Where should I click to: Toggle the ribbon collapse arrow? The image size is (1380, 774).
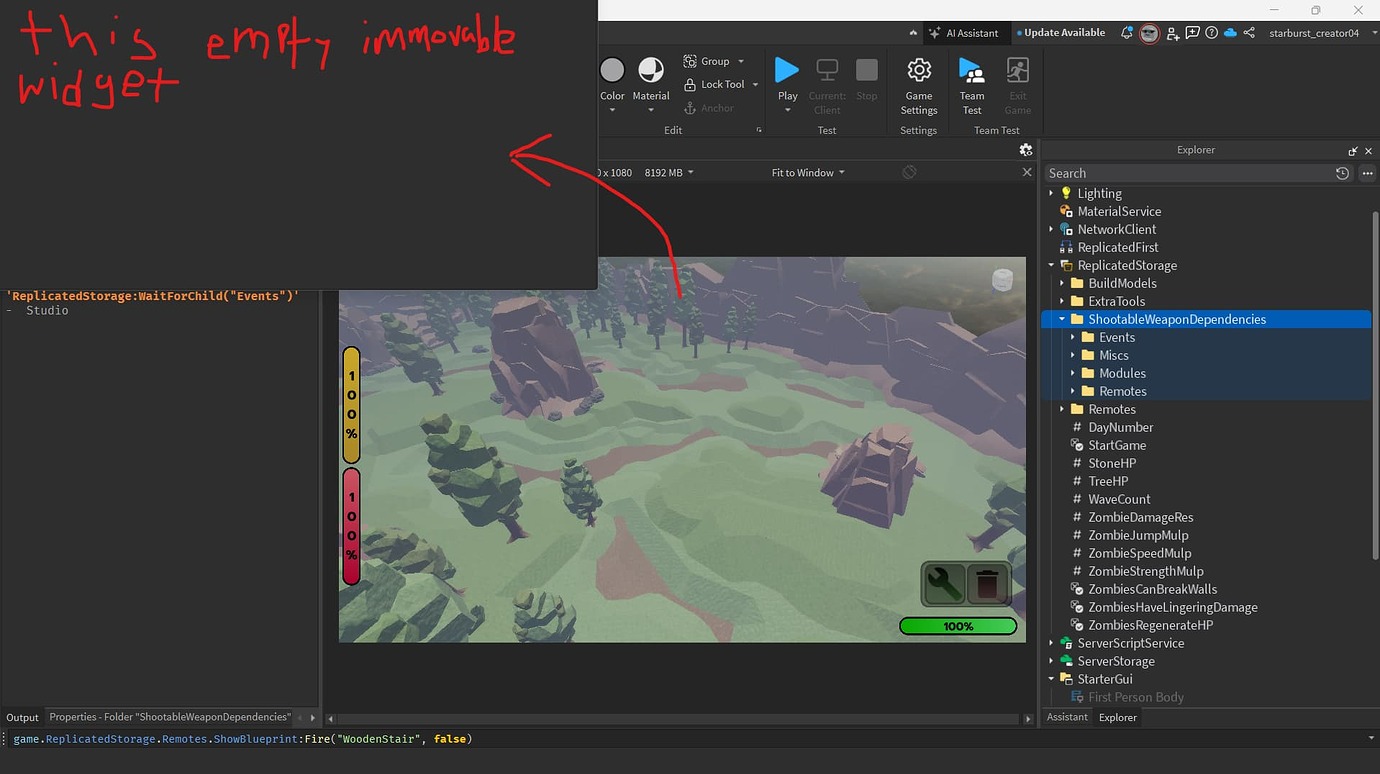coord(913,32)
